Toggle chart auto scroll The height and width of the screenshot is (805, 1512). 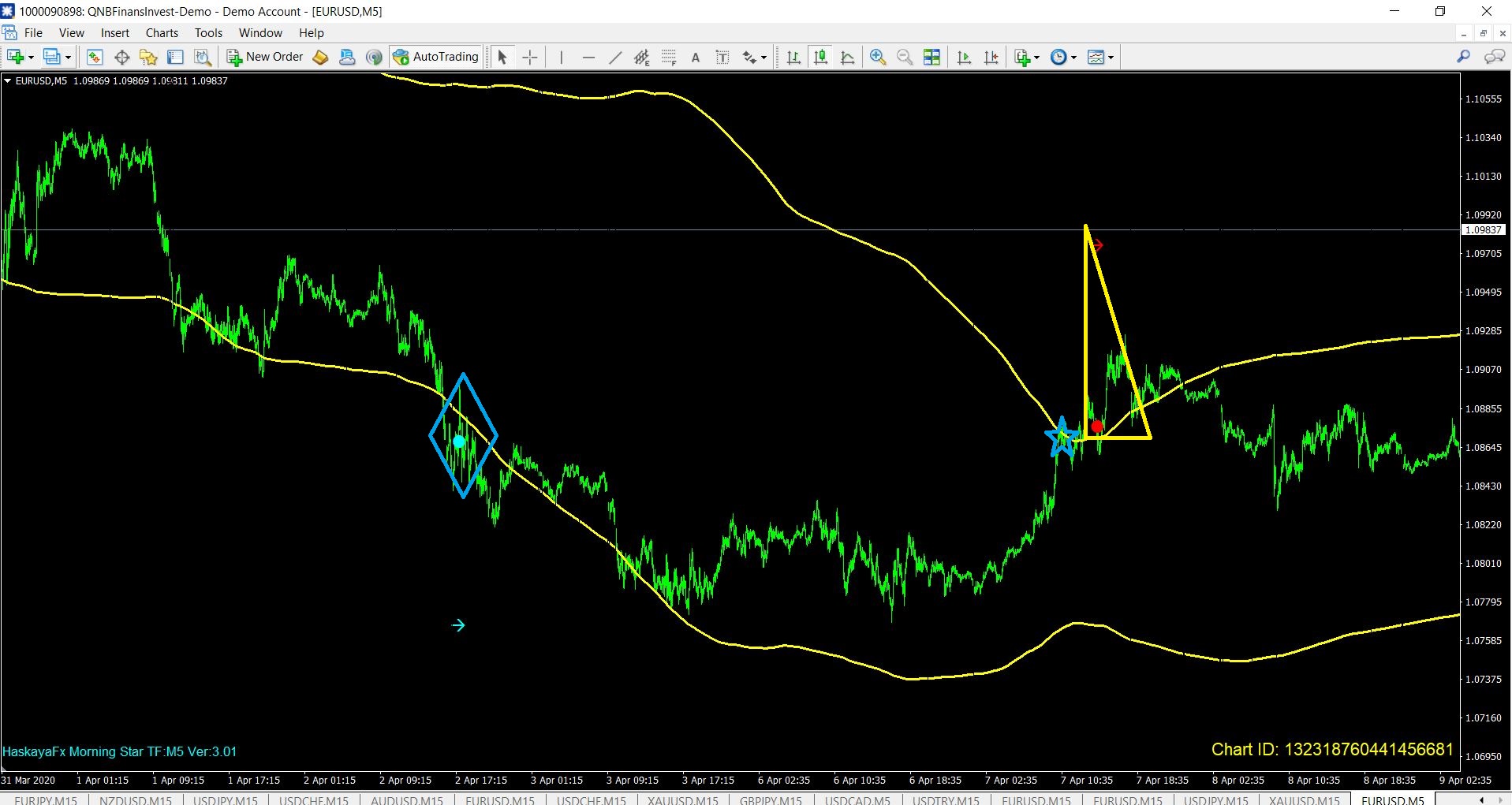coord(964,57)
